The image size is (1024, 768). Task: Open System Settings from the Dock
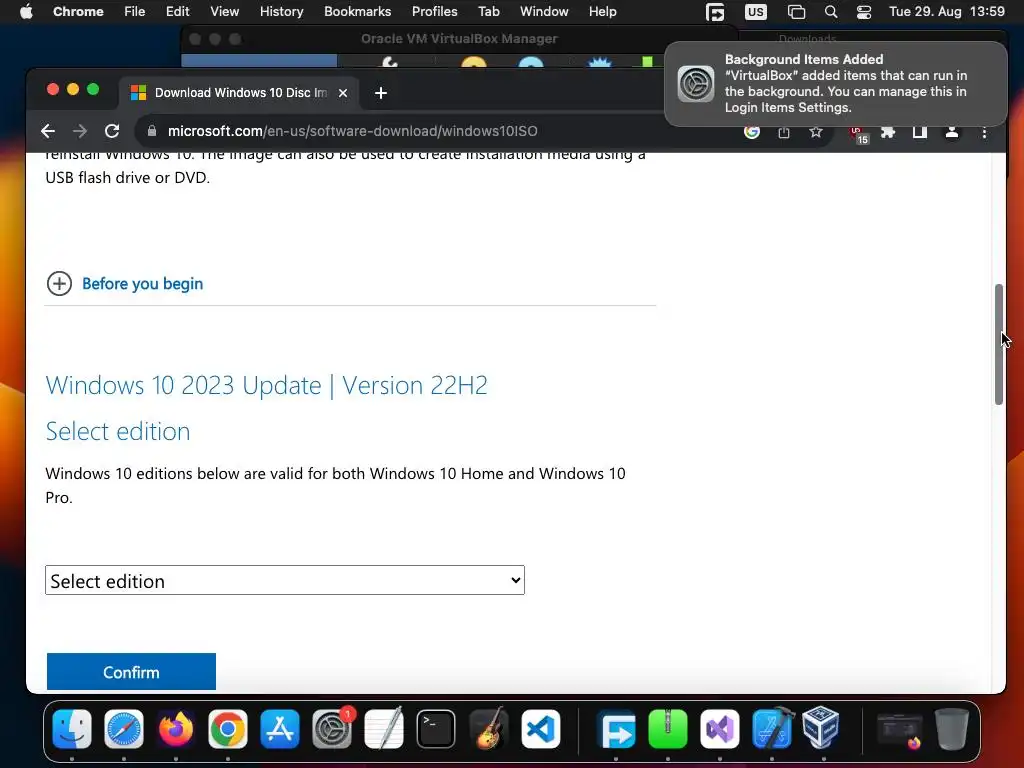[x=332, y=729]
